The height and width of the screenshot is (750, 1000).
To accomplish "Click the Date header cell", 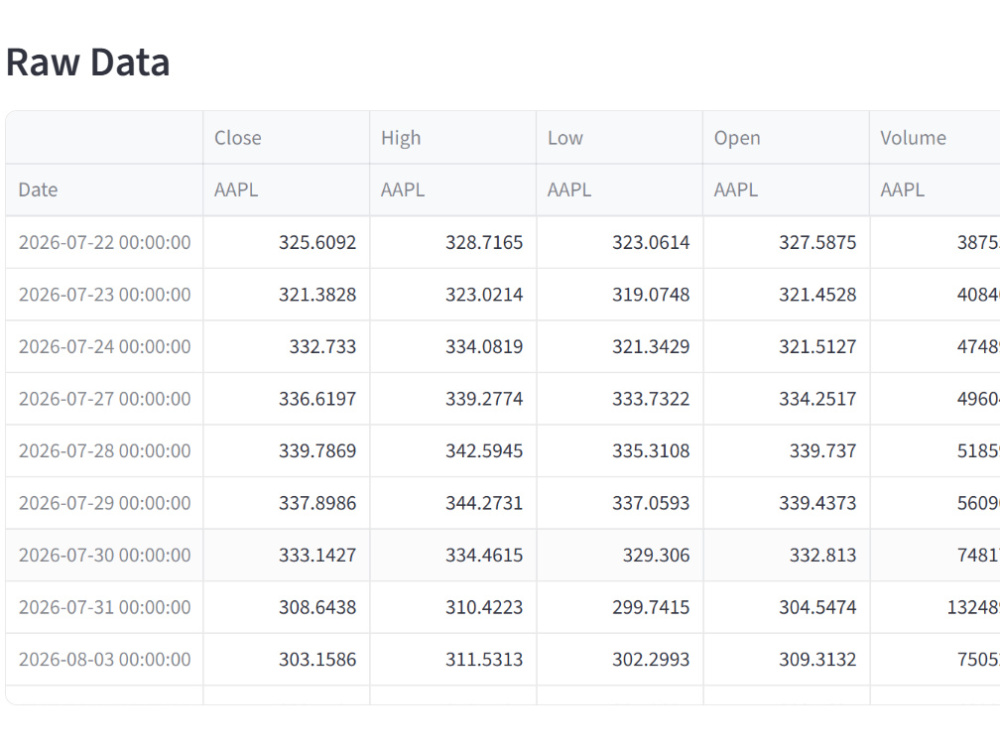I will (x=104, y=190).
